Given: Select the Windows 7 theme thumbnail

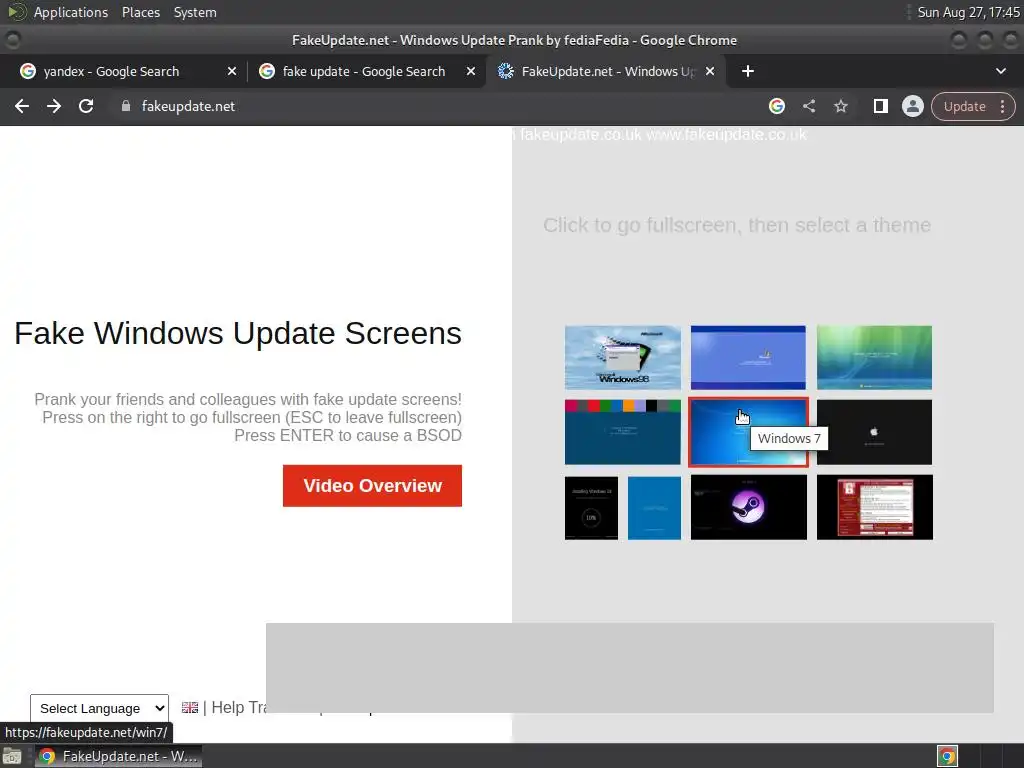Looking at the screenshot, I should [748, 432].
